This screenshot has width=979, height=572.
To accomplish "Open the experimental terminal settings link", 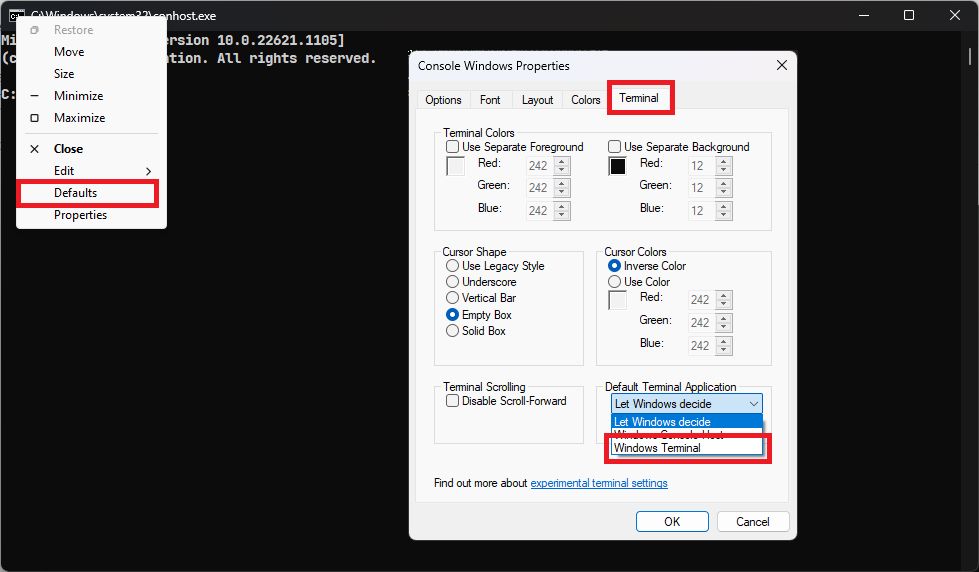I will (x=599, y=483).
